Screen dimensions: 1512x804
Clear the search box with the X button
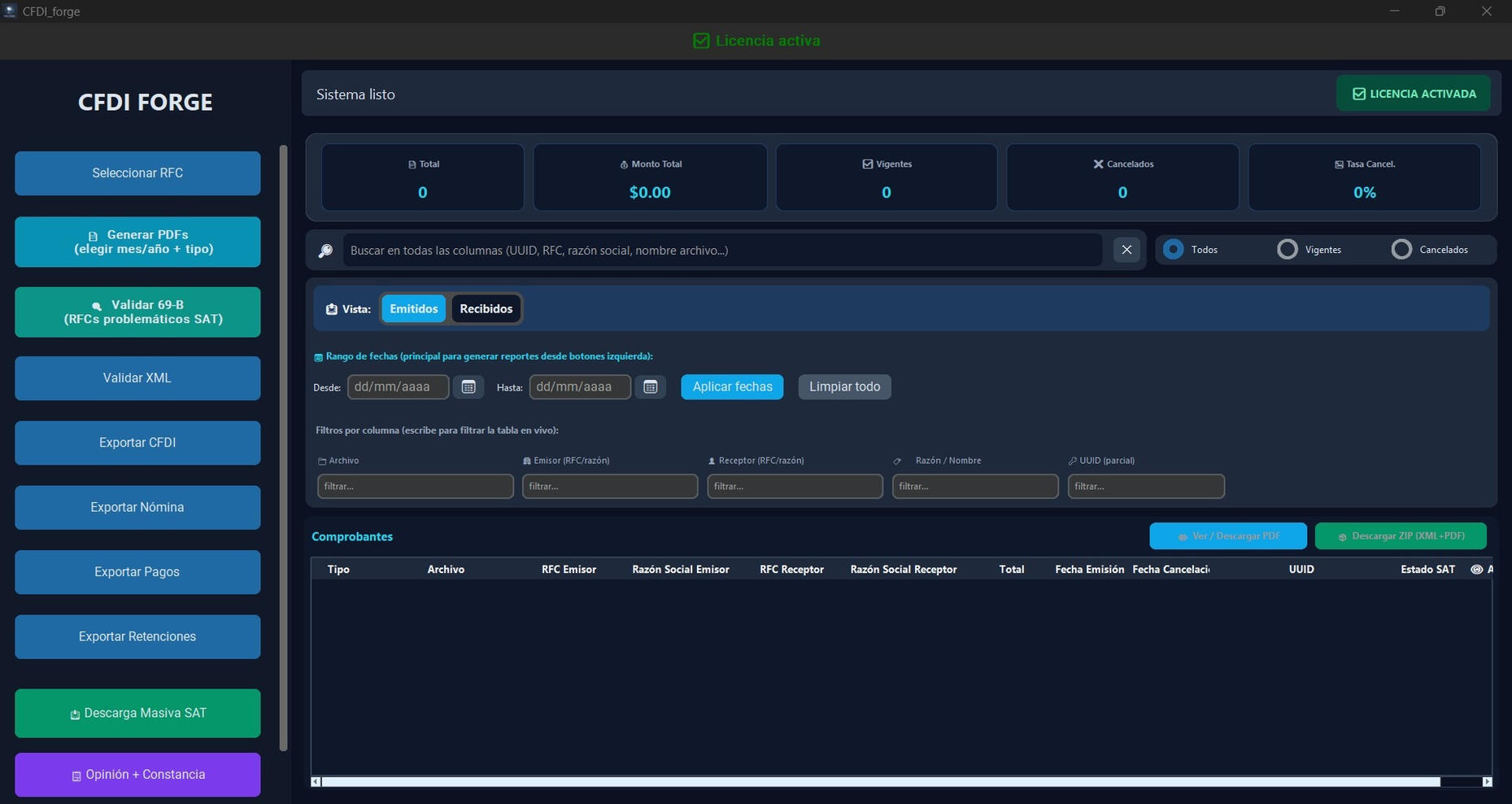[1126, 250]
